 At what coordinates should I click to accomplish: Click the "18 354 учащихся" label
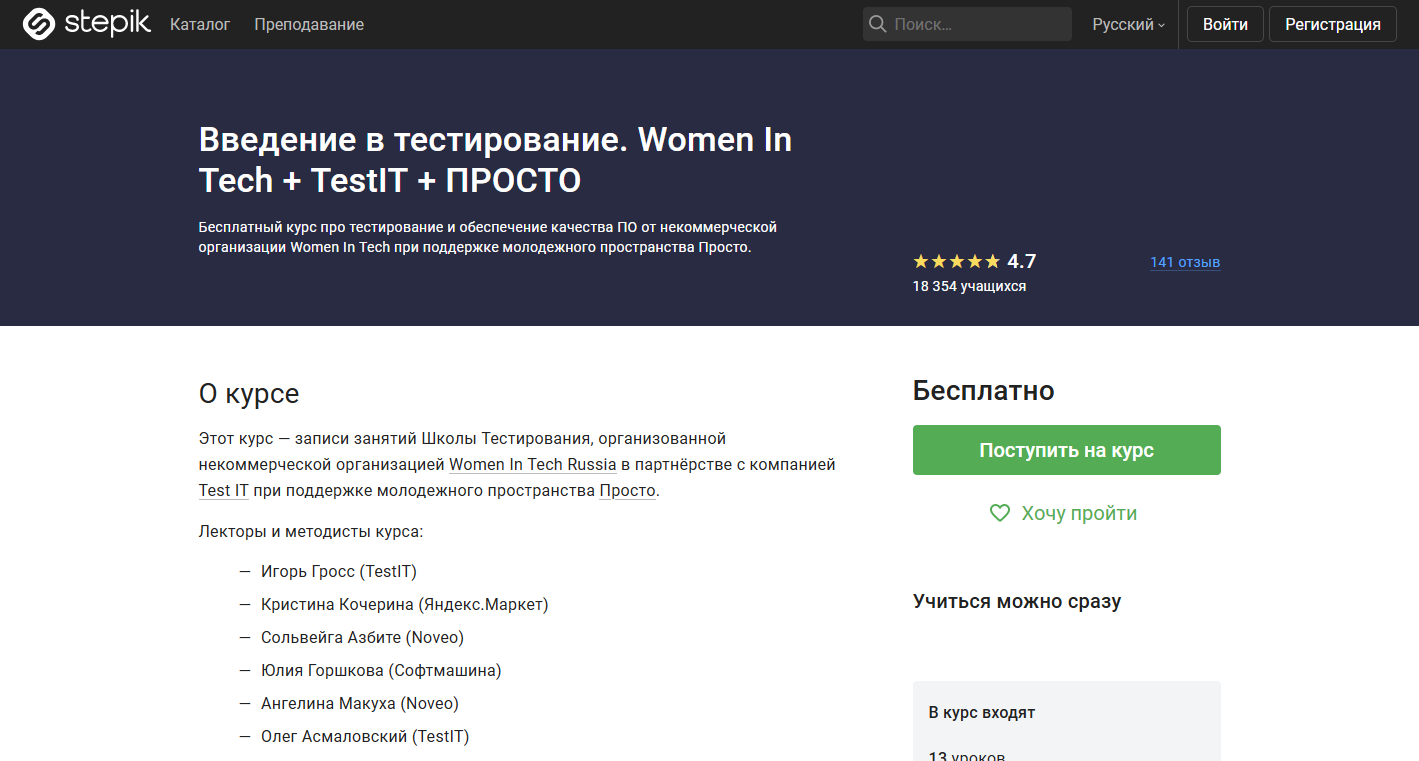coord(968,285)
